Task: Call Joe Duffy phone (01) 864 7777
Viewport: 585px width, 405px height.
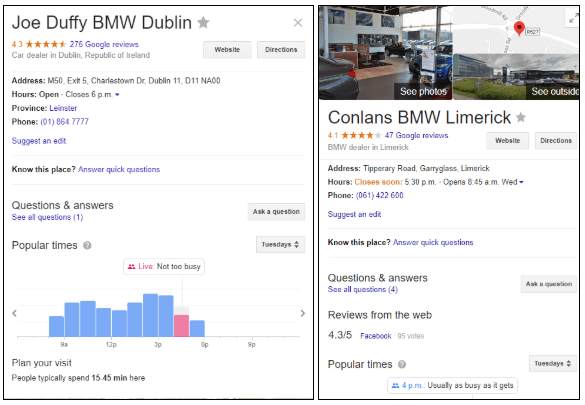Action: [65, 122]
